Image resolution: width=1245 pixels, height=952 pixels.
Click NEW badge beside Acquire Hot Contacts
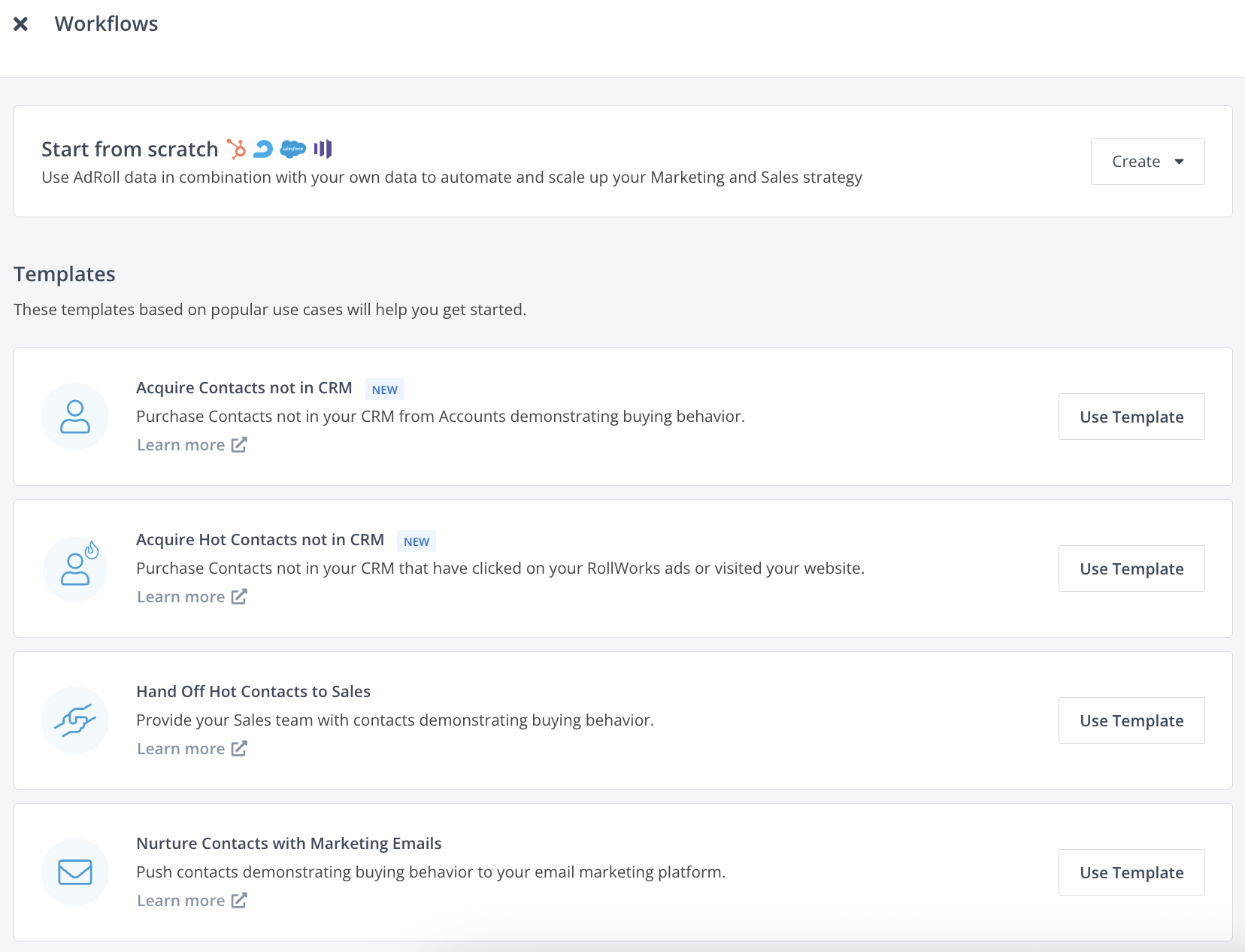416,541
